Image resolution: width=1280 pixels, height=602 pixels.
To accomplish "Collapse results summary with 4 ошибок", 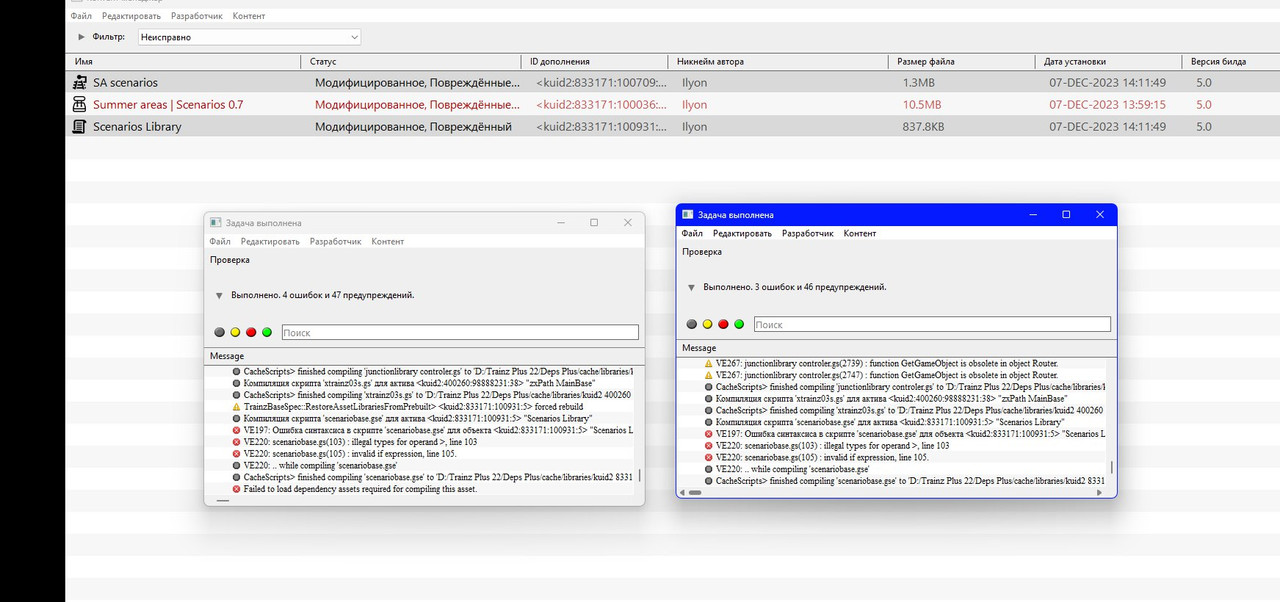I will coord(219,295).
